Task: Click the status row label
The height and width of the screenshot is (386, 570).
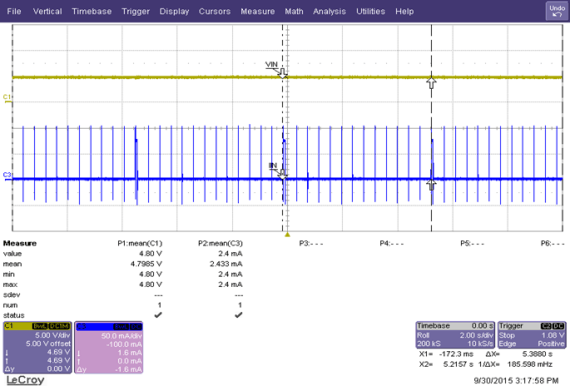Action: [13, 315]
